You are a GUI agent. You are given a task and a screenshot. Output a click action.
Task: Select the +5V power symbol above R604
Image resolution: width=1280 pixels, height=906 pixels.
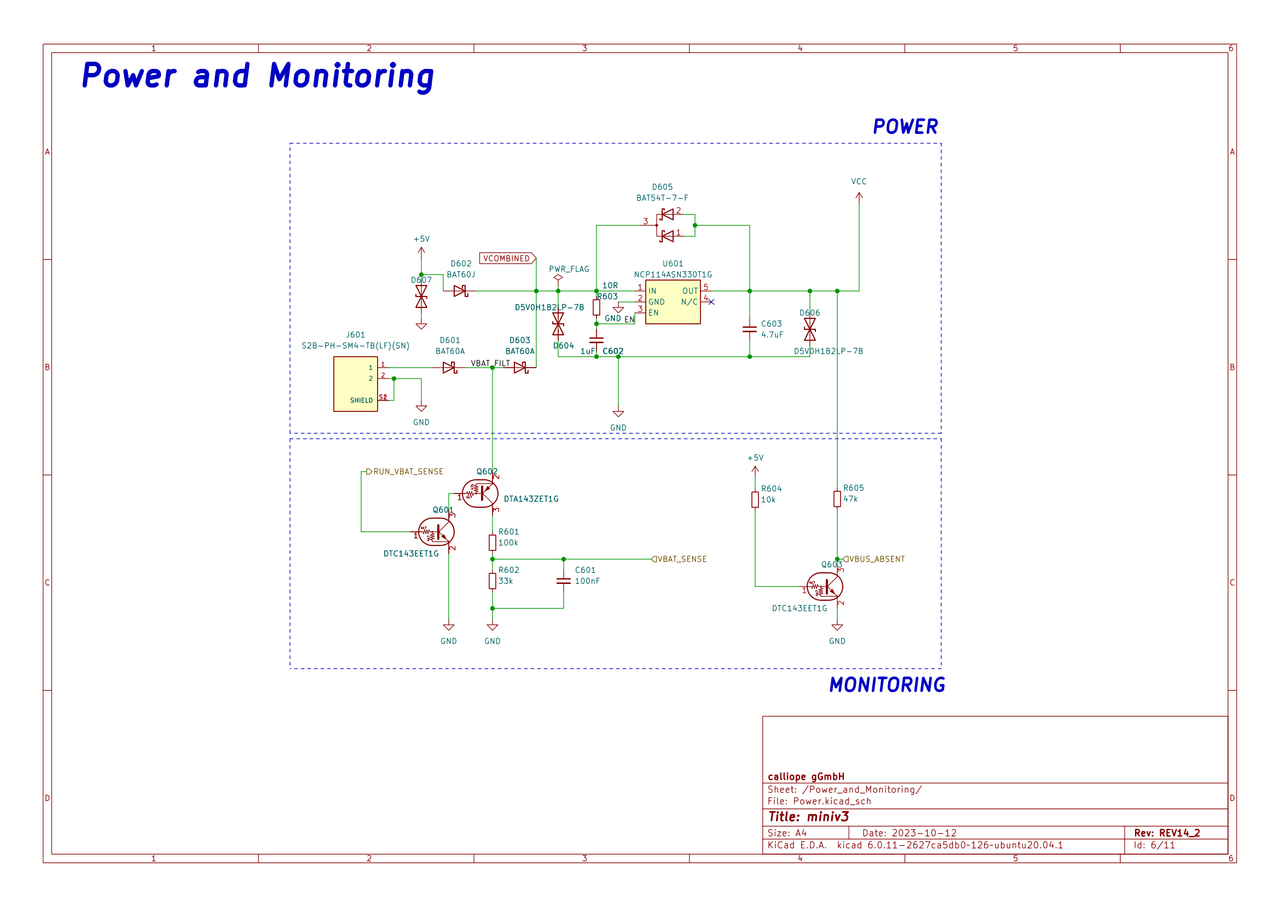pyautogui.click(x=755, y=470)
